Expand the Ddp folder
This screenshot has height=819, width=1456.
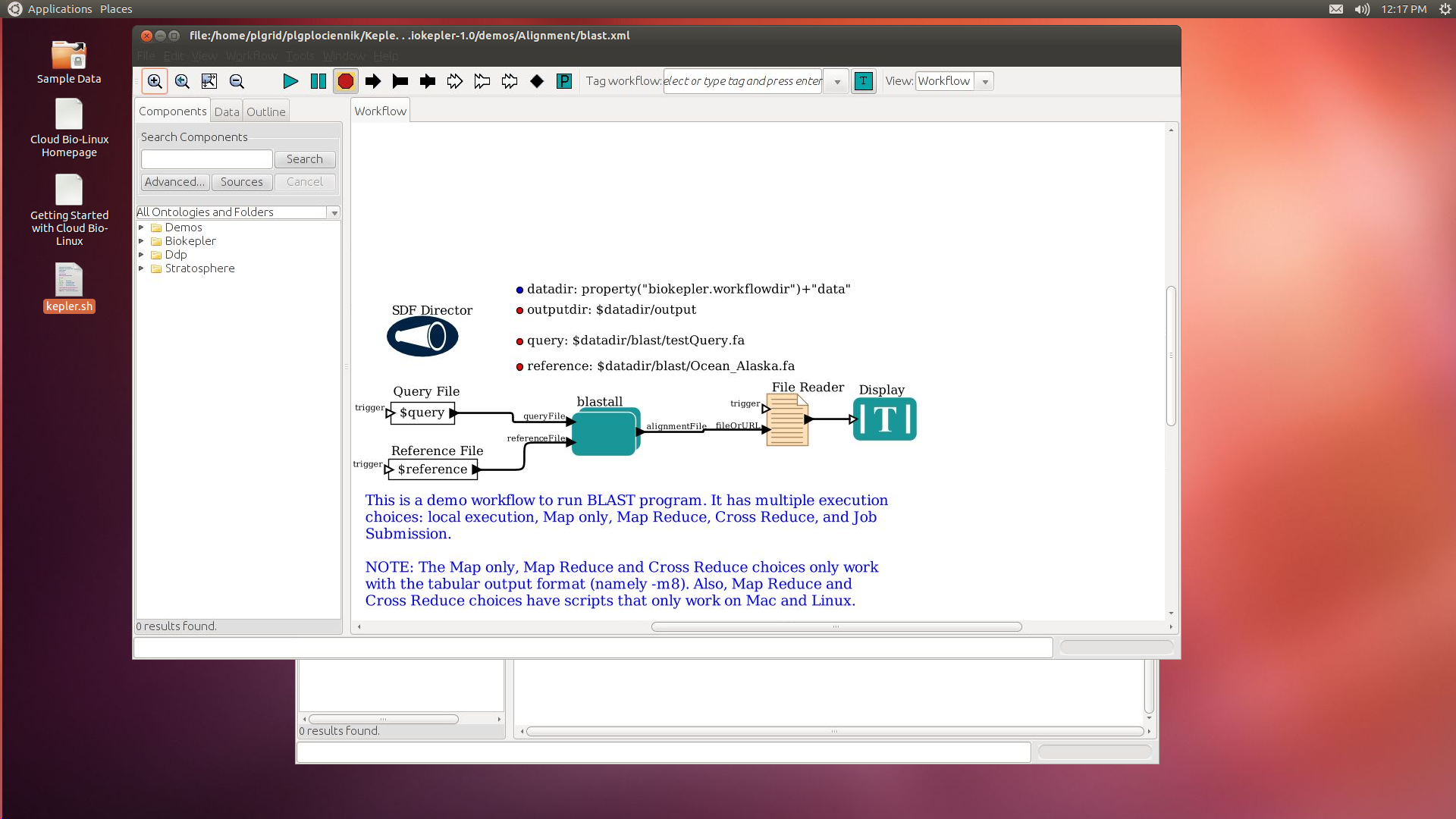(x=141, y=255)
